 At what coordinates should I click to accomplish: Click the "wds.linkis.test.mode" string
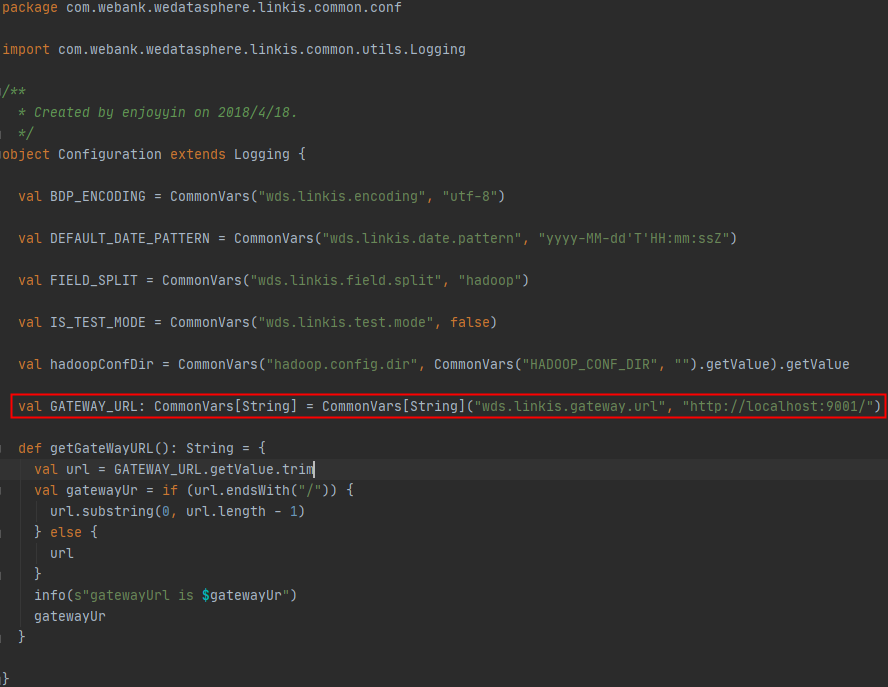coord(346,322)
